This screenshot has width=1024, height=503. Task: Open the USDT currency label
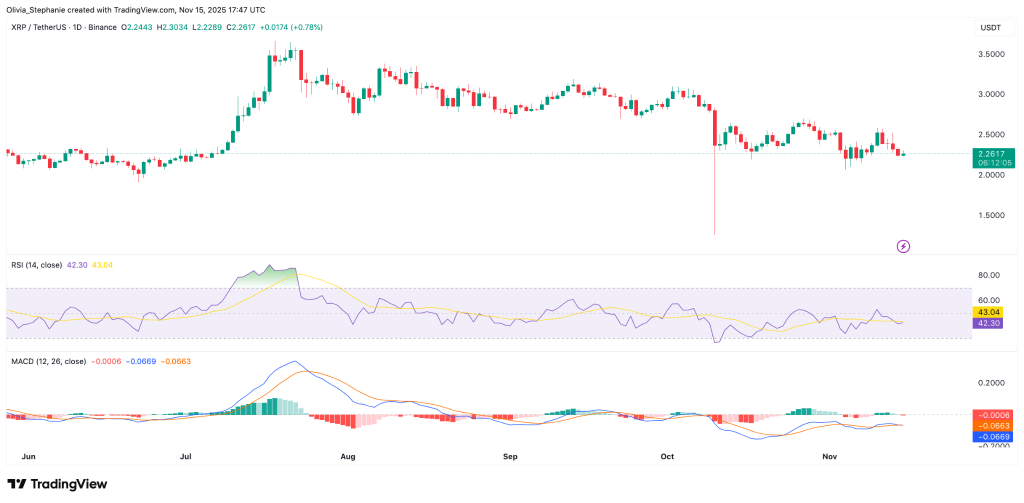991,25
